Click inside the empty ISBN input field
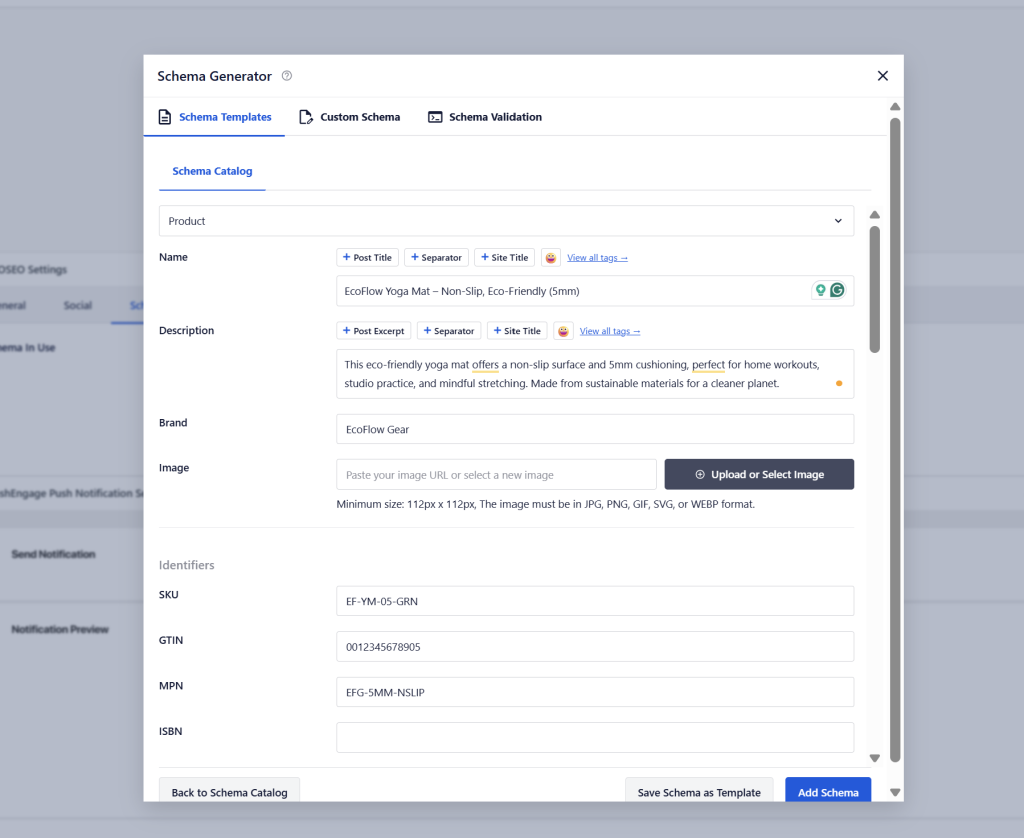Image resolution: width=1024 pixels, height=838 pixels. (594, 737)
